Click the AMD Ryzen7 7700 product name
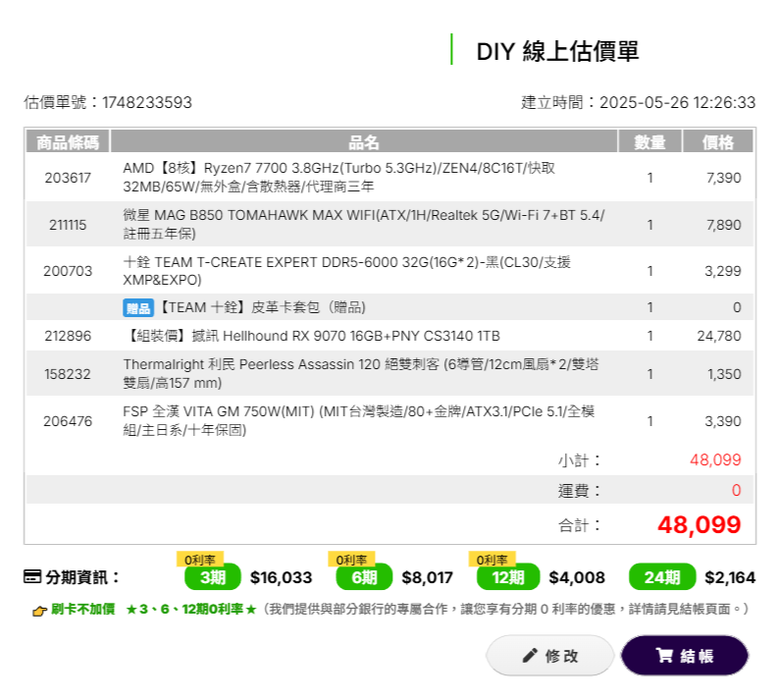 pyautogui.click(x=339, y=177)
